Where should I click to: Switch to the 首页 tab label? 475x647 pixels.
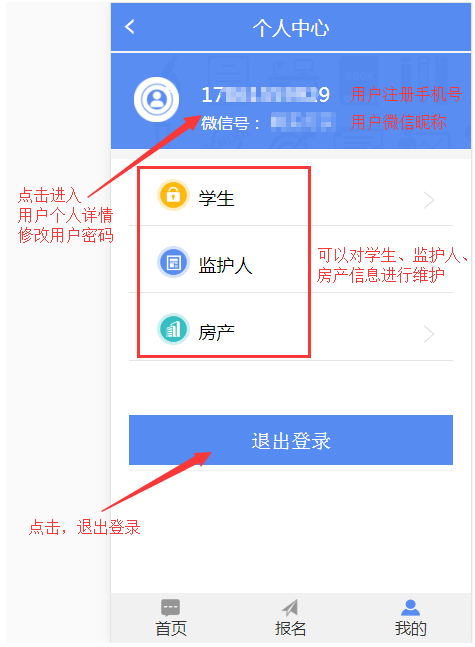(171, 628)
